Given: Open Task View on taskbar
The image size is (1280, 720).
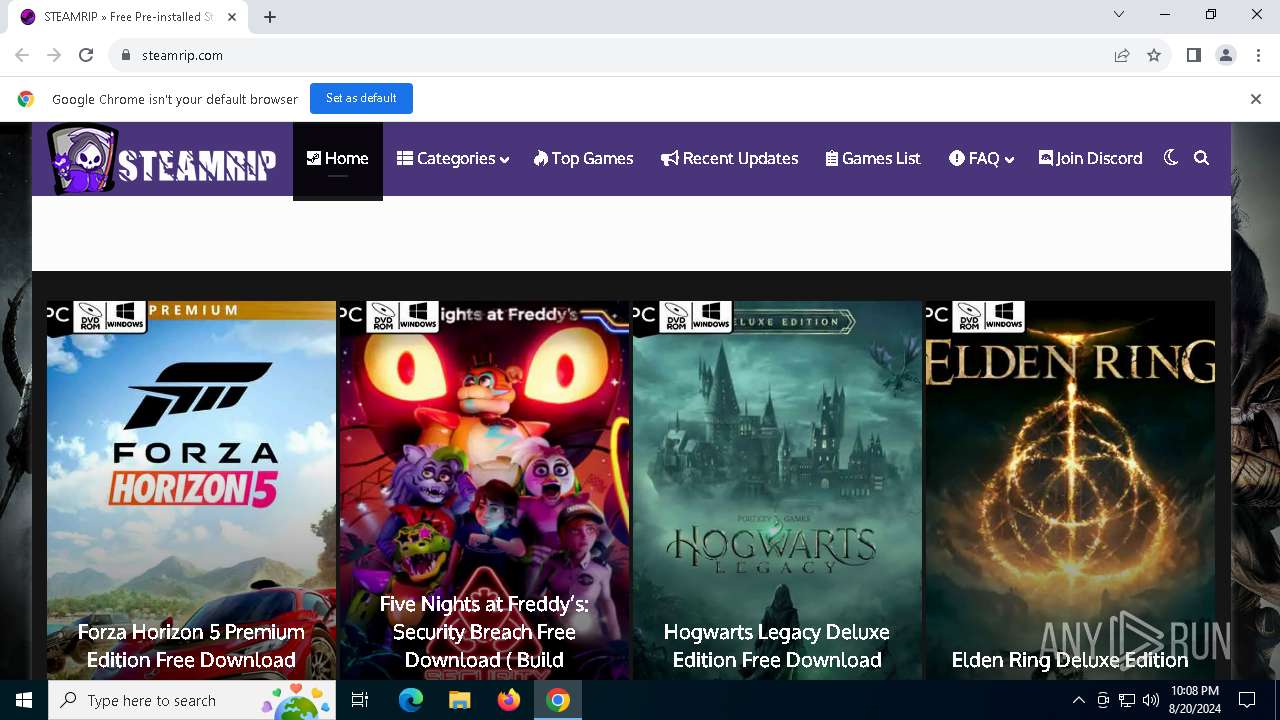Looking at the screenshot, I should pyautogui.click(x=360, y=700).
